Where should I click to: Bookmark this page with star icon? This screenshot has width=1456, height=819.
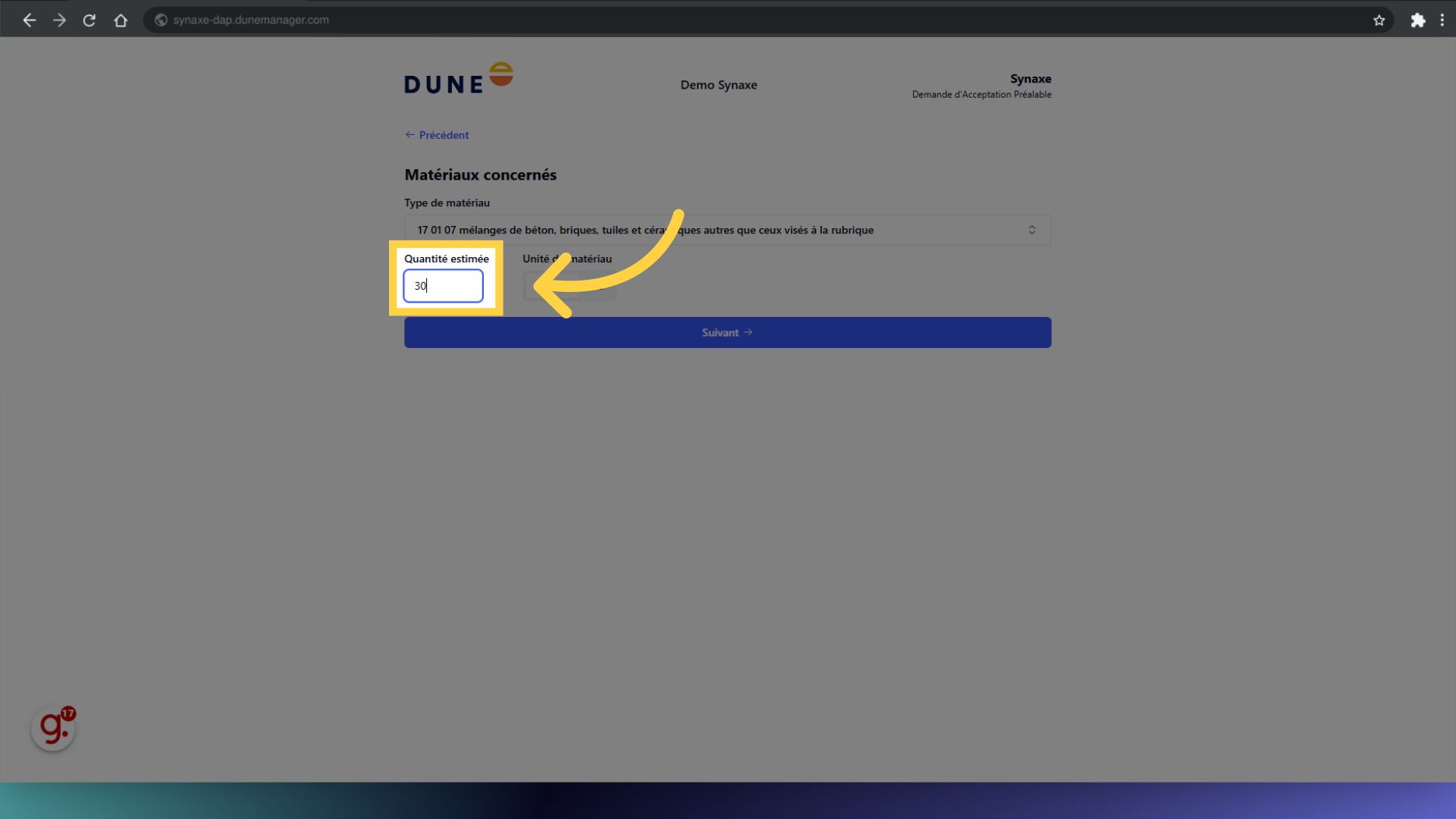pyautogui.click(x=1379, y=20)
